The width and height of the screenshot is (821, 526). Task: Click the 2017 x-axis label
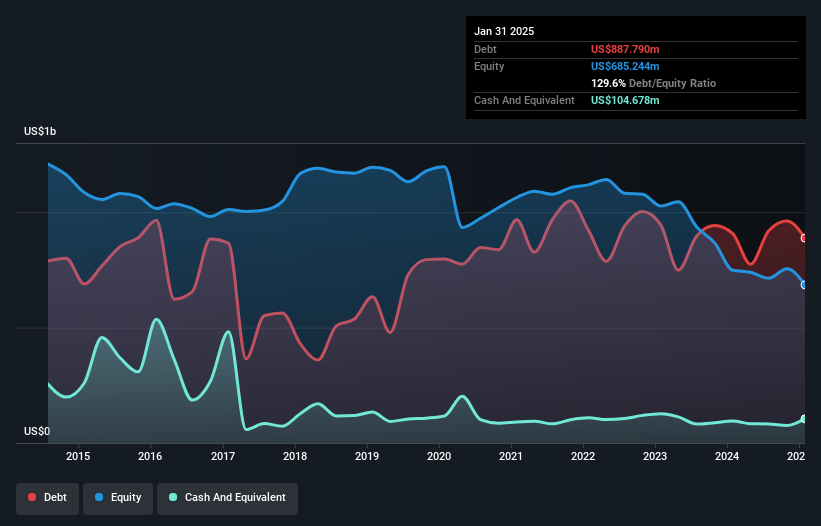tap(223, 456)
